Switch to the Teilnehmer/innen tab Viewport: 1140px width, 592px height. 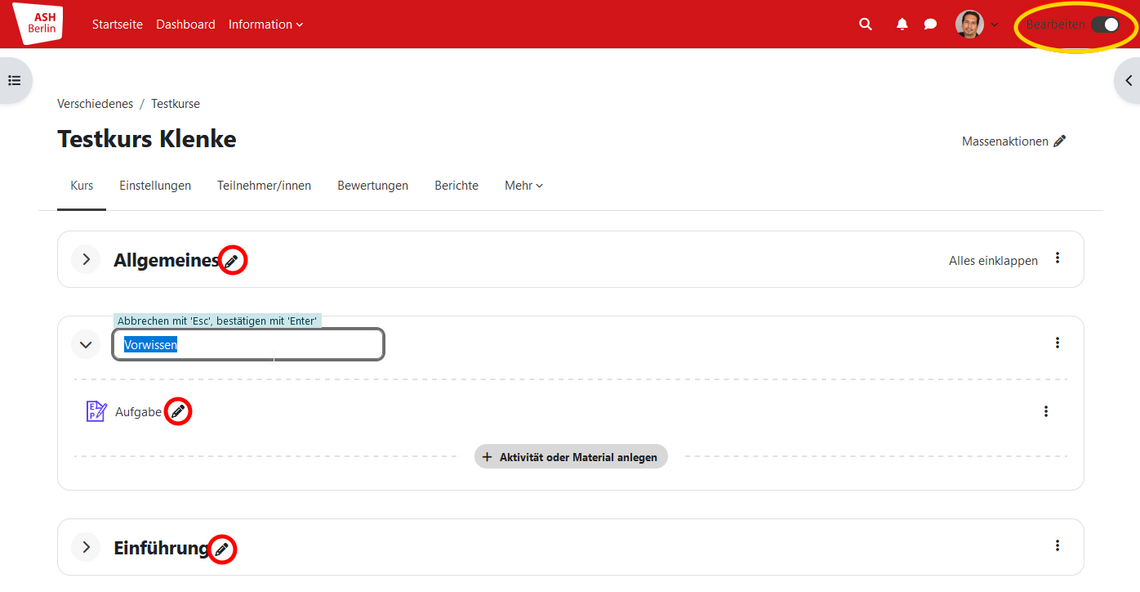pyautogui.click(x=264, y=186)
